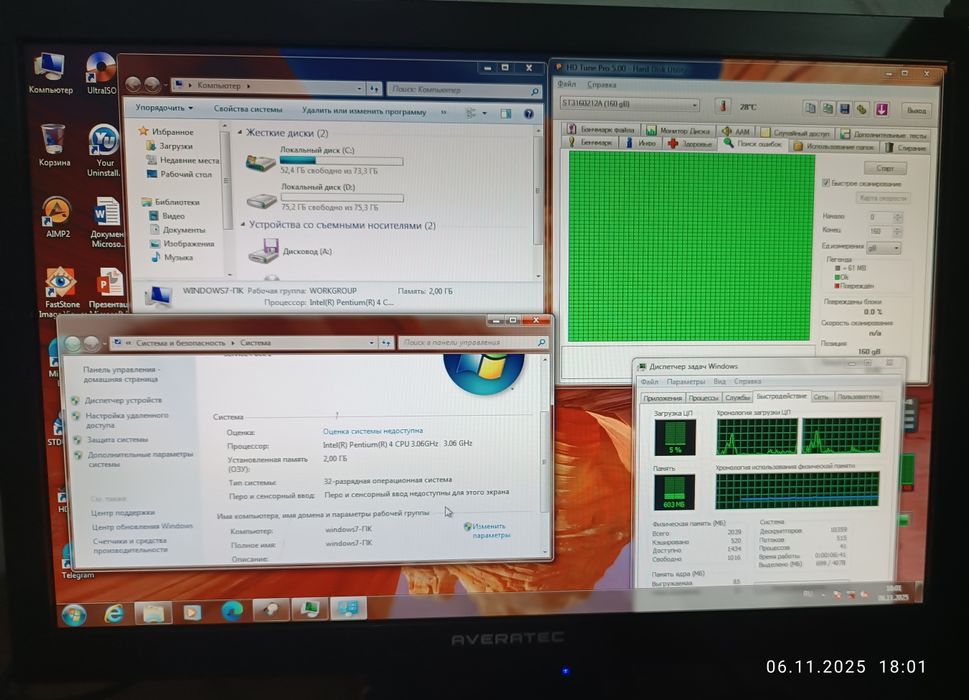Open the Параметры menu in Task Manager
969x700 pixels.
(x=686, y=382)
